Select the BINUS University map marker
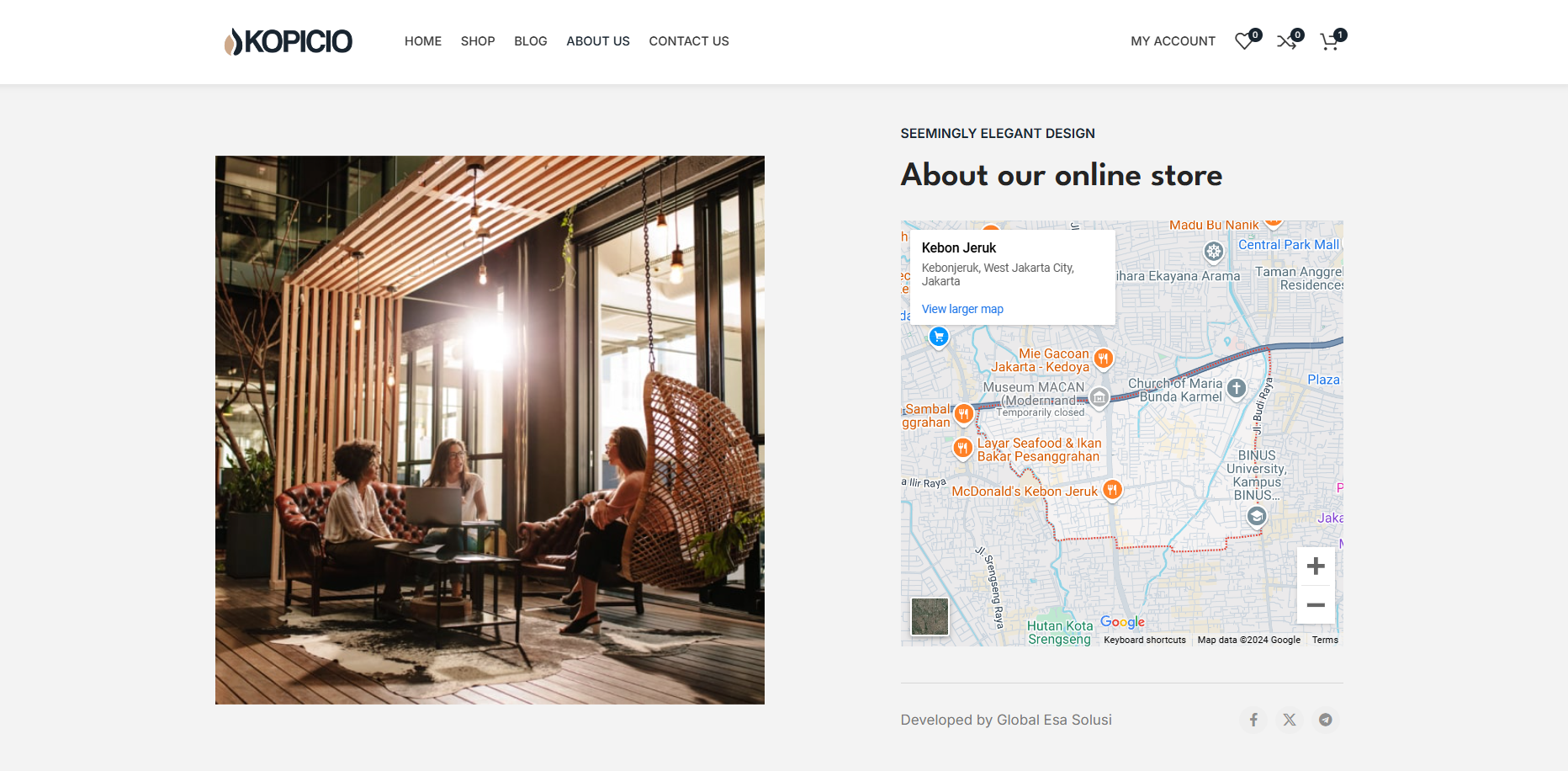 (x=1257, y=516)
